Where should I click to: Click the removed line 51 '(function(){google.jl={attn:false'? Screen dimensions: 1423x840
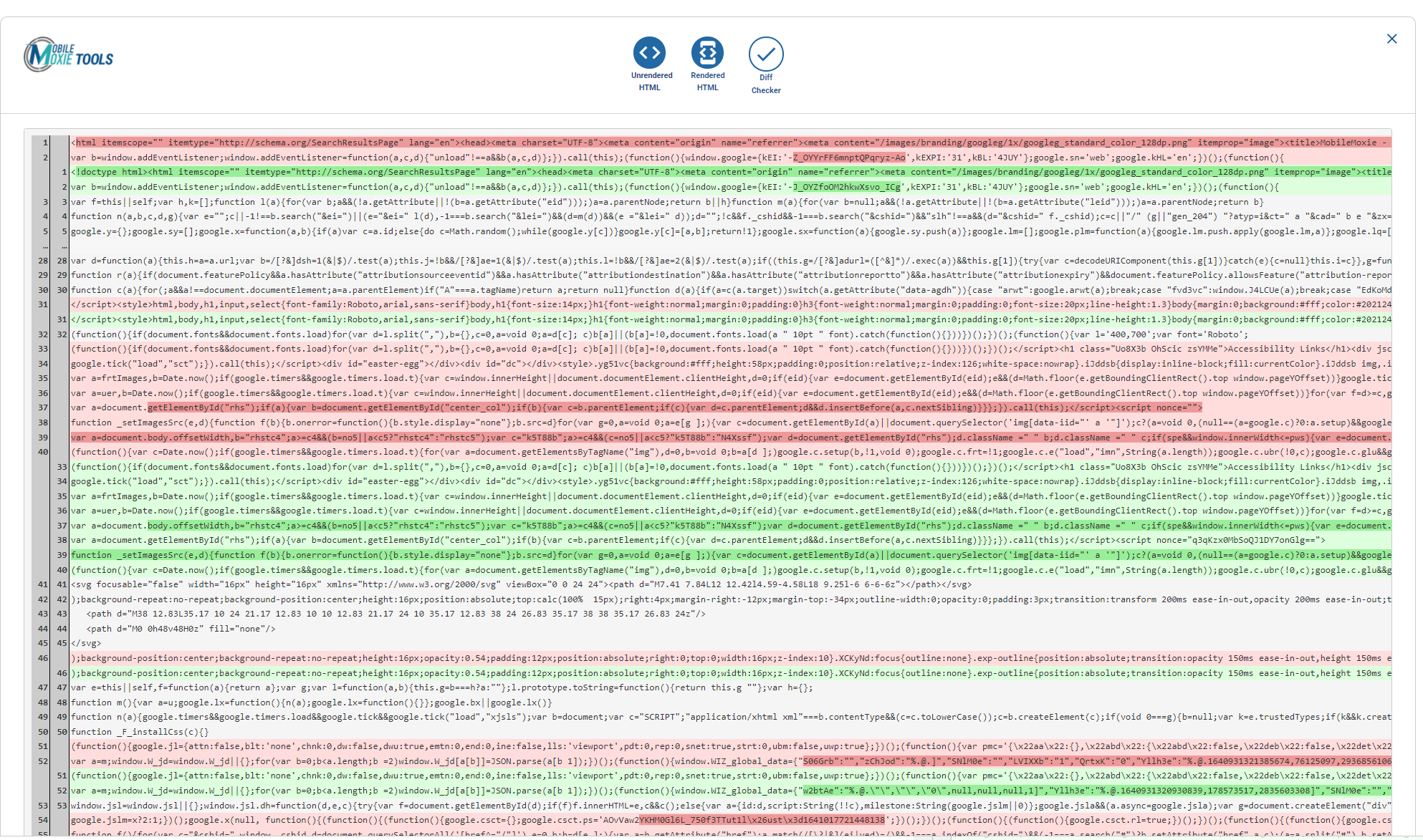[731, 746]
